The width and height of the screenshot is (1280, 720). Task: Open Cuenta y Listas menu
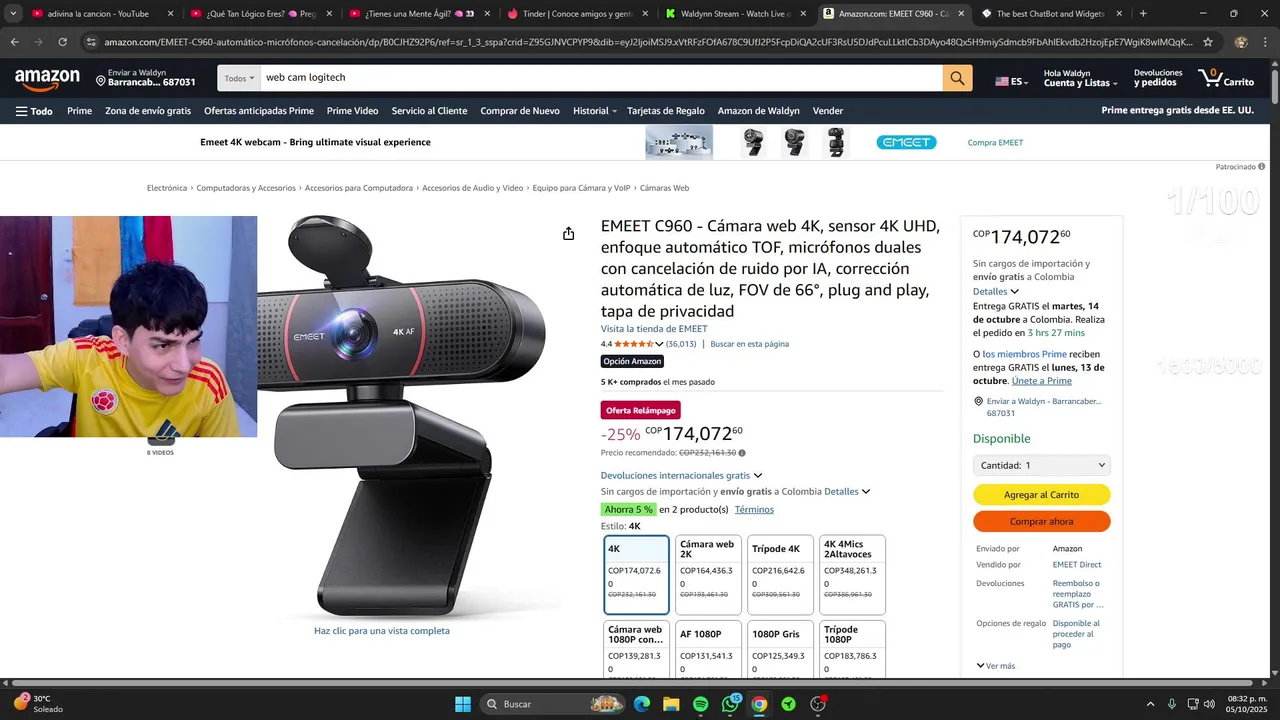click(x=1079, y=78)
